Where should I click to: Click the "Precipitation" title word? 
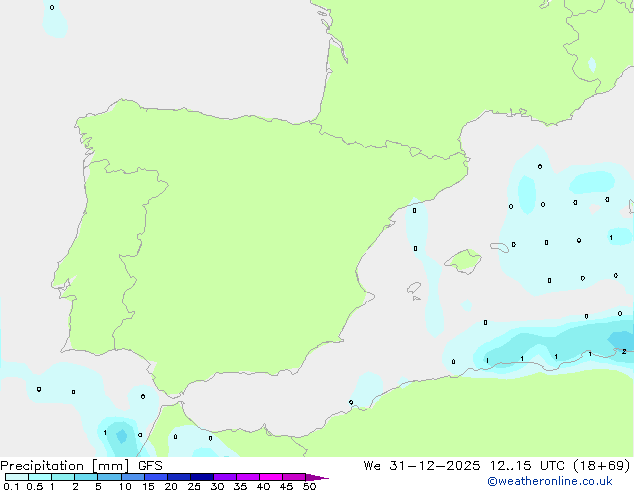[42, 466]
